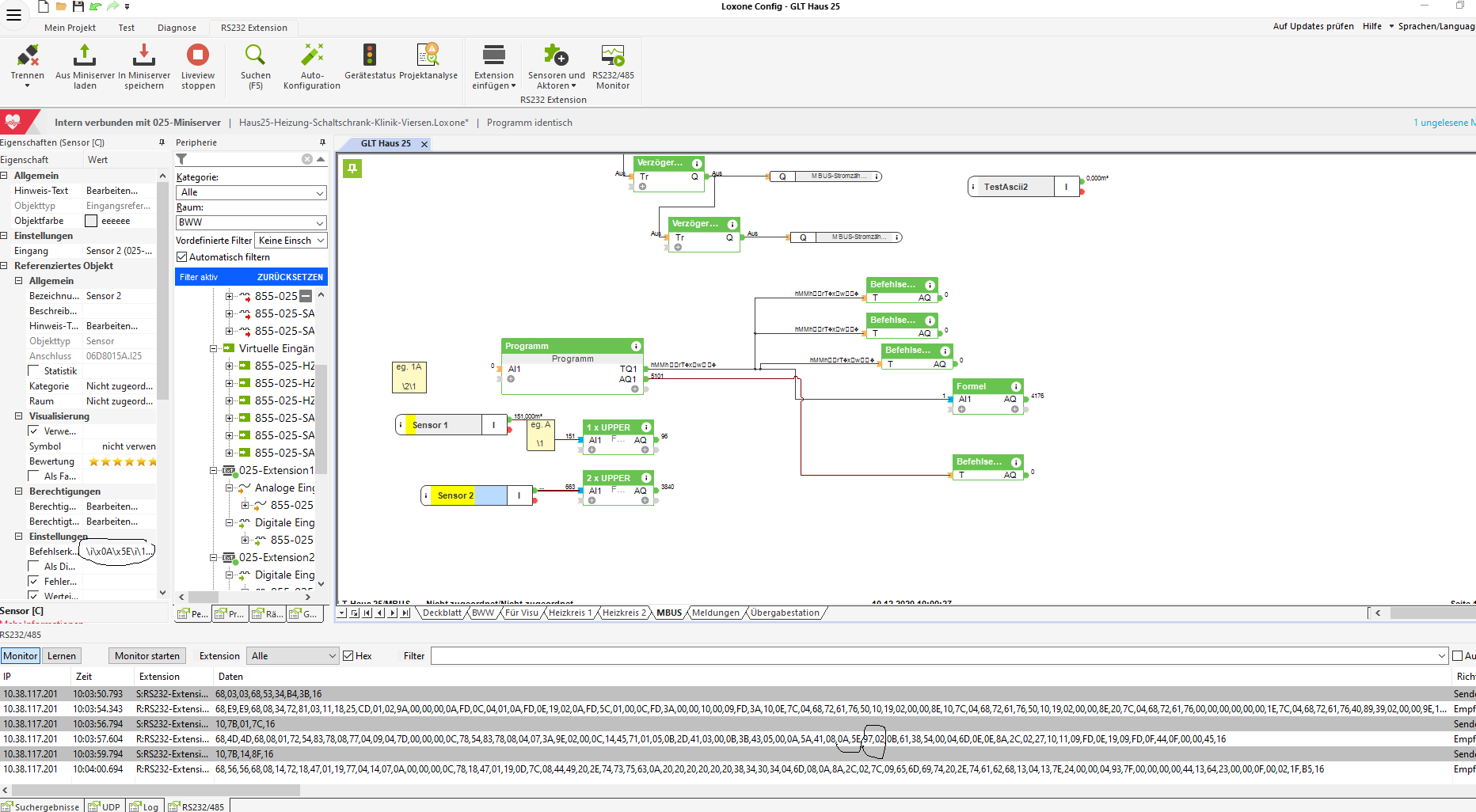Switch to the Diagnose ribbon tab

coord(177,28)
